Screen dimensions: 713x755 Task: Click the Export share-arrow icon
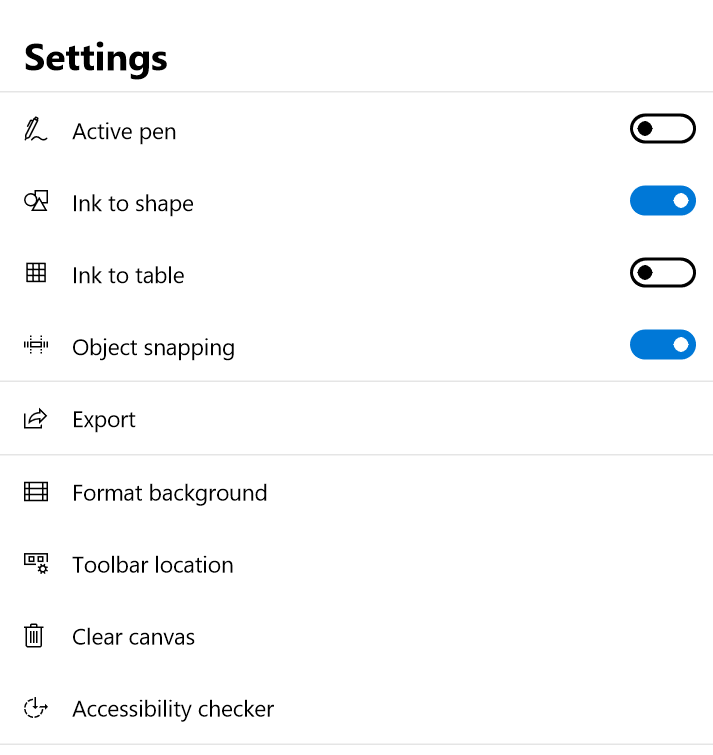36,418
